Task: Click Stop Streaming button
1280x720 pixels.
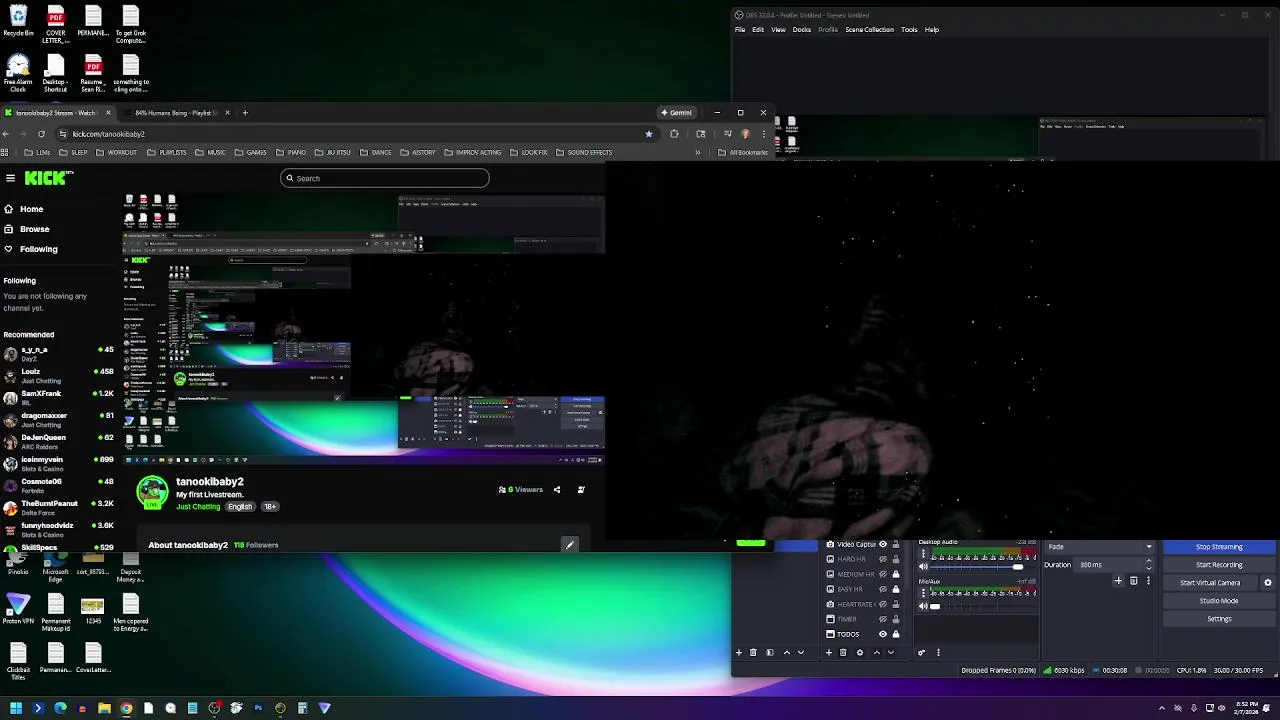Action: [x=1219, y=547]
